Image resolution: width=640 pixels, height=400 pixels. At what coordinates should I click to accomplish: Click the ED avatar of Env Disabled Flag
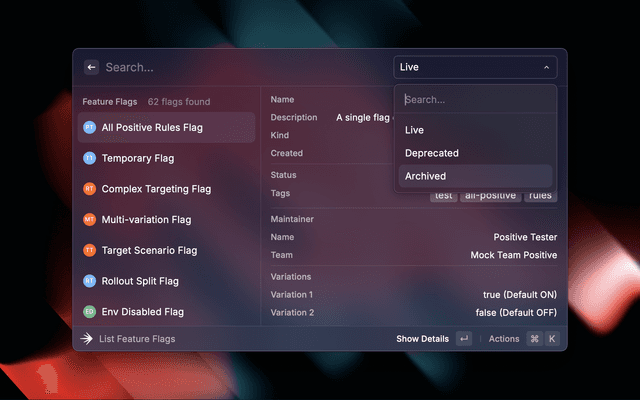(x=89, y=312)
